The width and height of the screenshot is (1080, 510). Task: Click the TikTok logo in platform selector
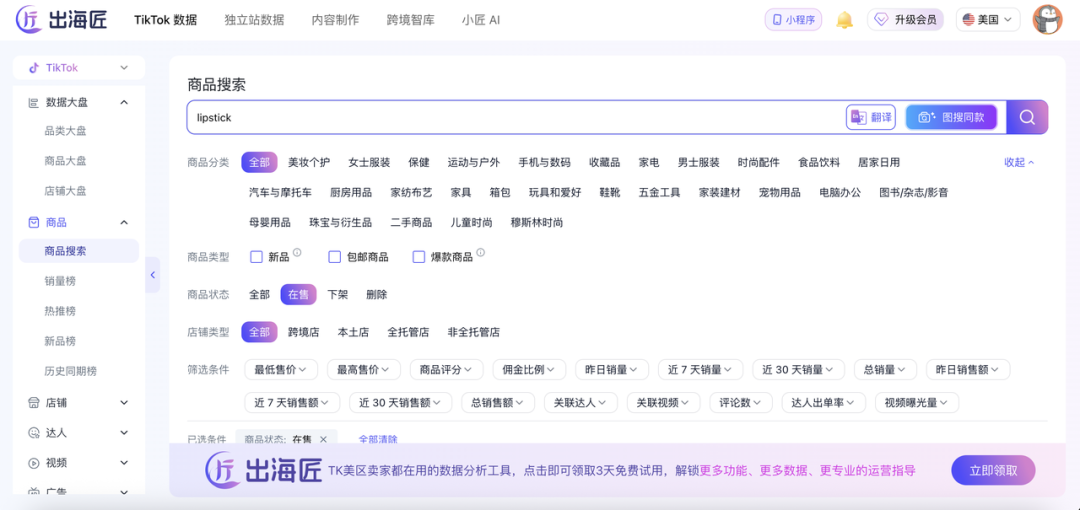[x=33, y=68]
